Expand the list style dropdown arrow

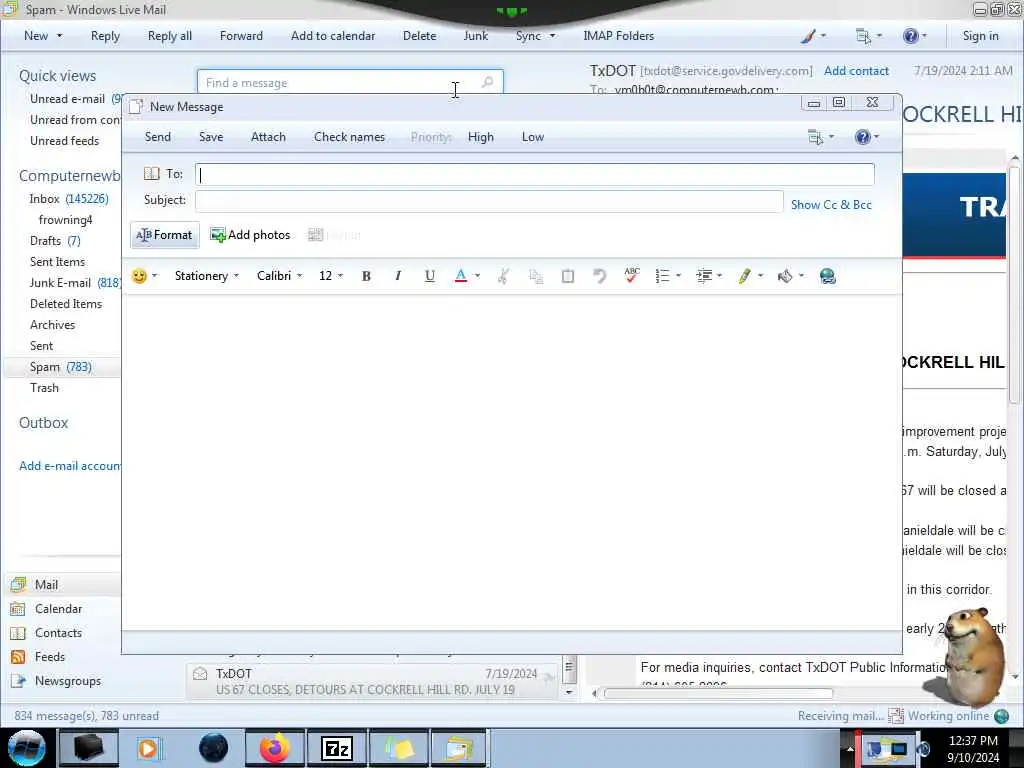click(x=679, y=276)
